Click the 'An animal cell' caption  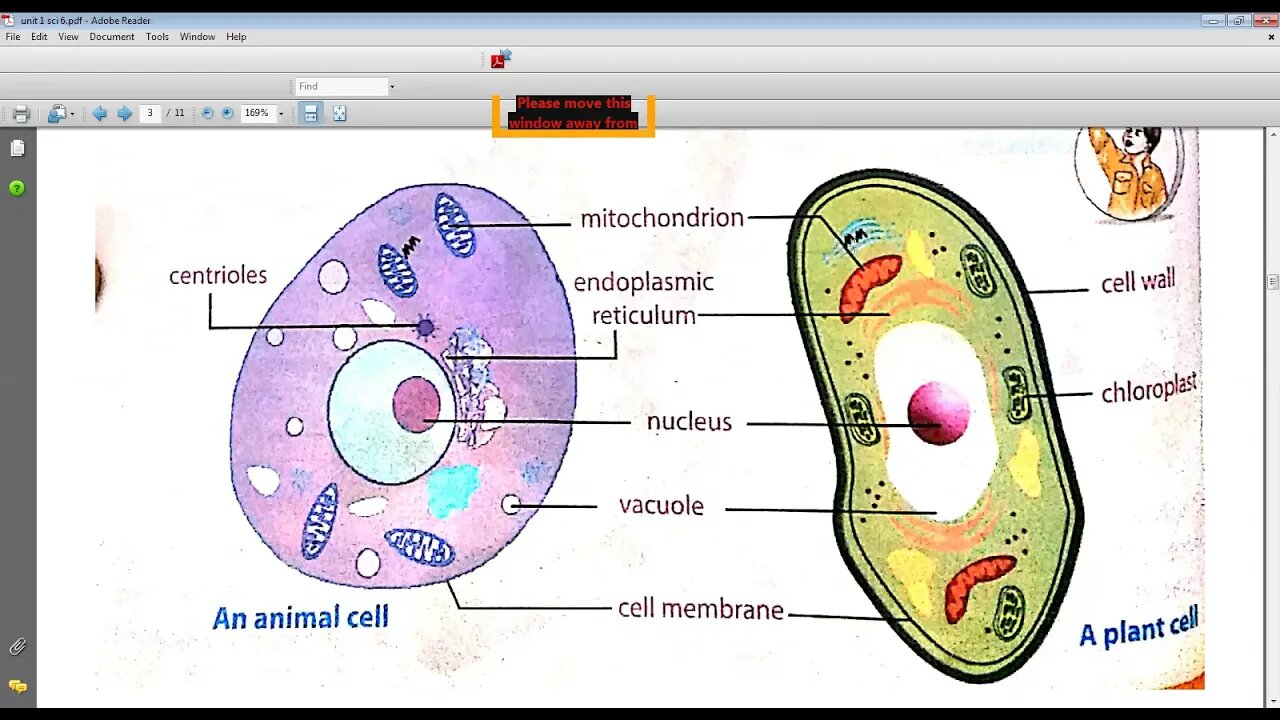point(300,617)
